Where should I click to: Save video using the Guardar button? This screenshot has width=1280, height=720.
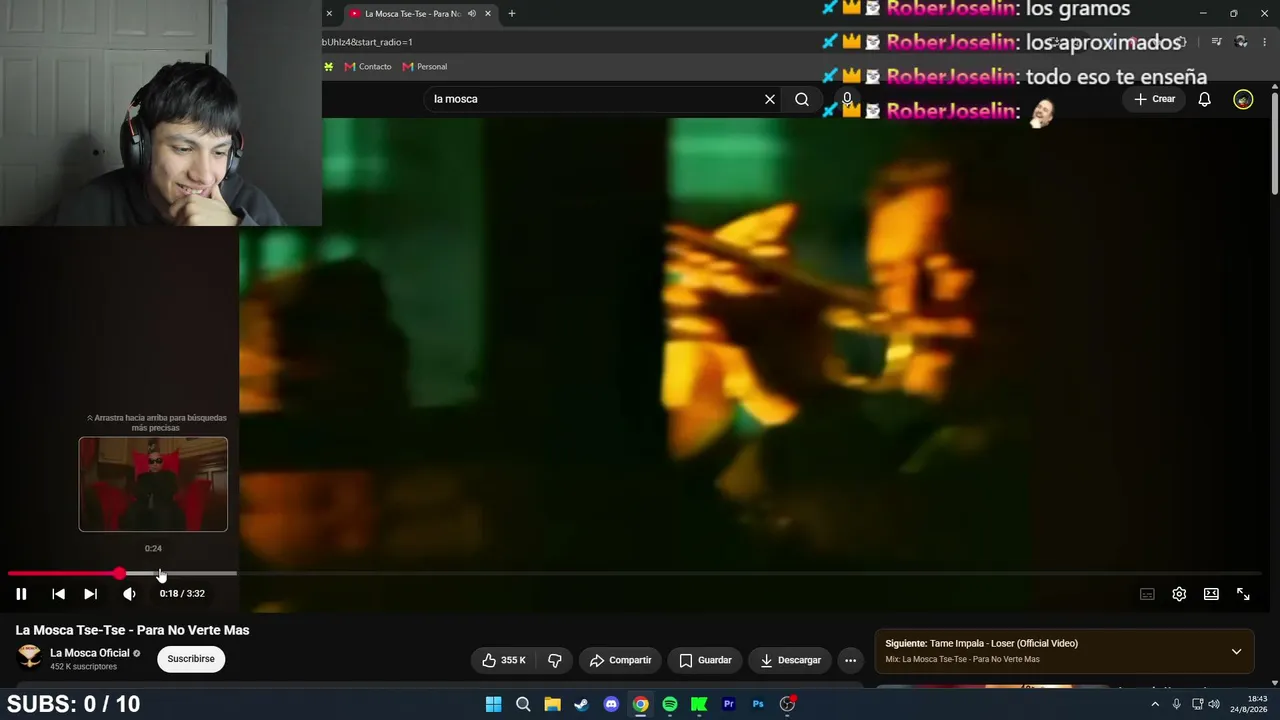(705, 660)
